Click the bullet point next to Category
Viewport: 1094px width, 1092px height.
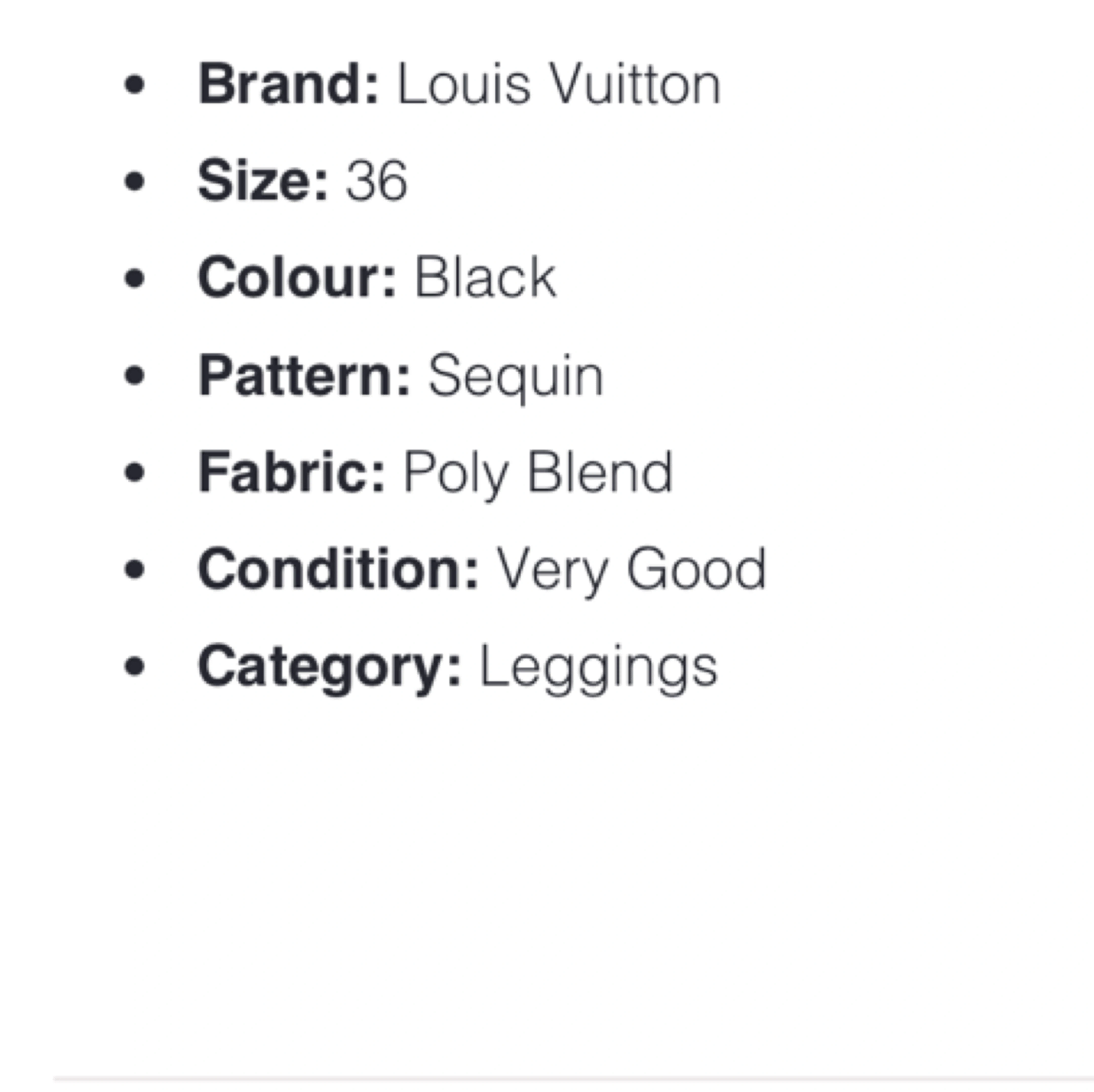[134, 667]
